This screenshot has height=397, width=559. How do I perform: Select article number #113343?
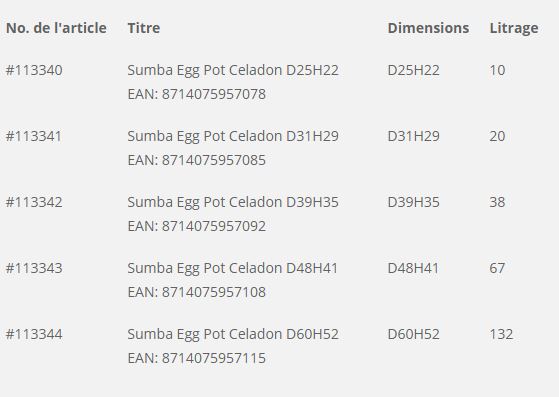(34, 268)
